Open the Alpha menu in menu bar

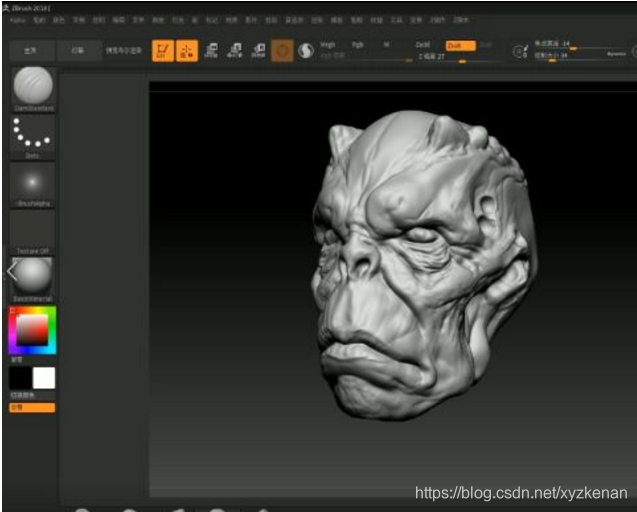(17, 20)
